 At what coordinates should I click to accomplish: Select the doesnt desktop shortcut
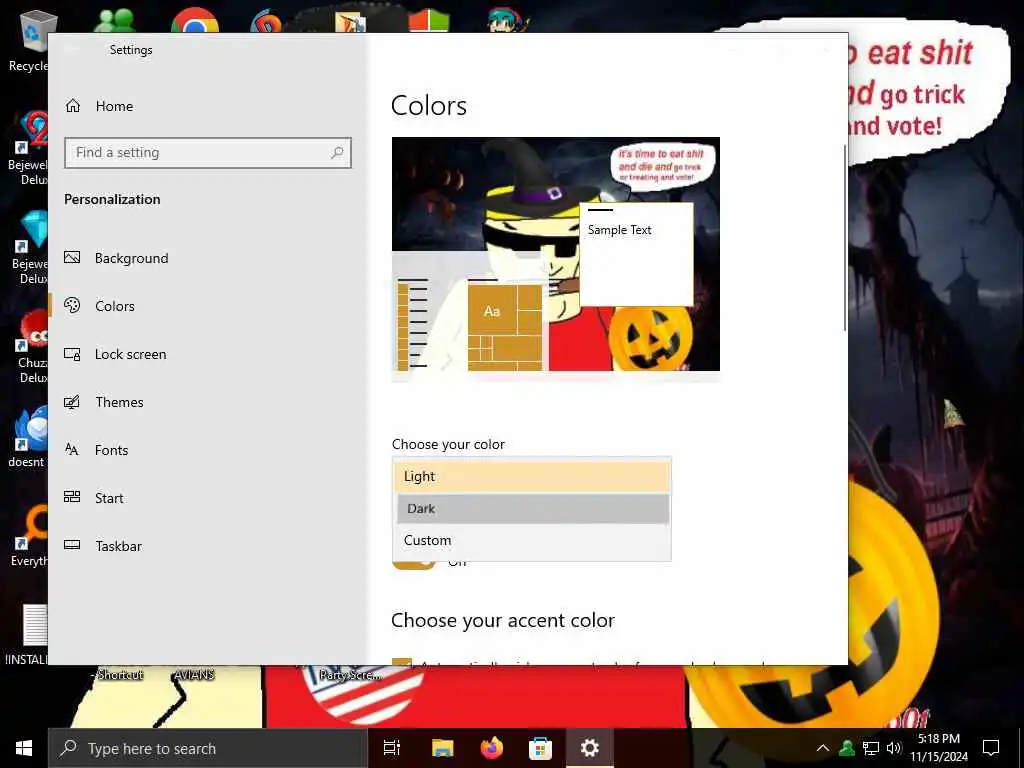[x=27, y=436]
